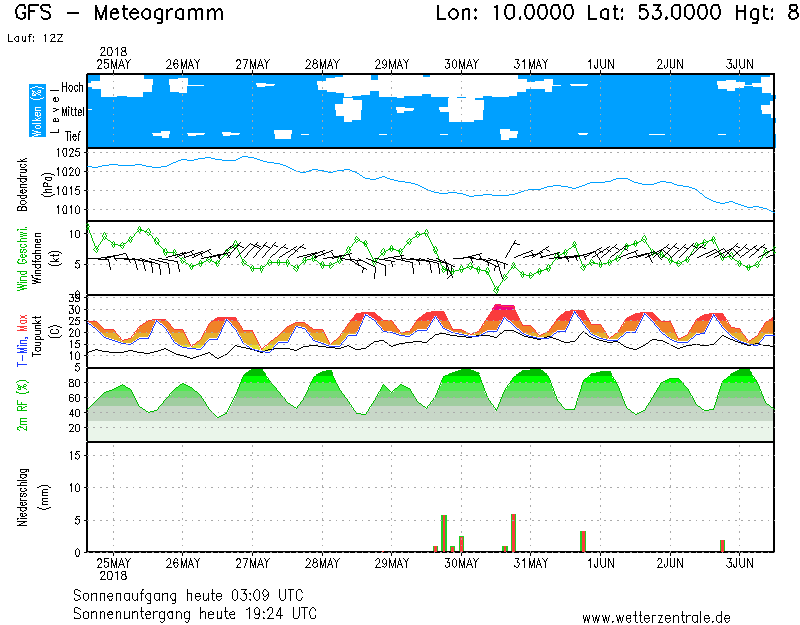Click the Mittel cloud level label
Image resolution: width=800 pixels, height=625 pixels.
tap(72, 114)
